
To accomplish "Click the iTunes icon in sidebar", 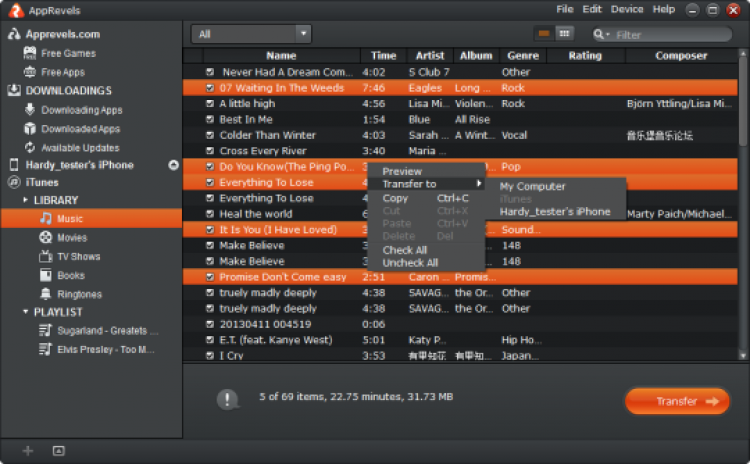I will tap(14, 182).
